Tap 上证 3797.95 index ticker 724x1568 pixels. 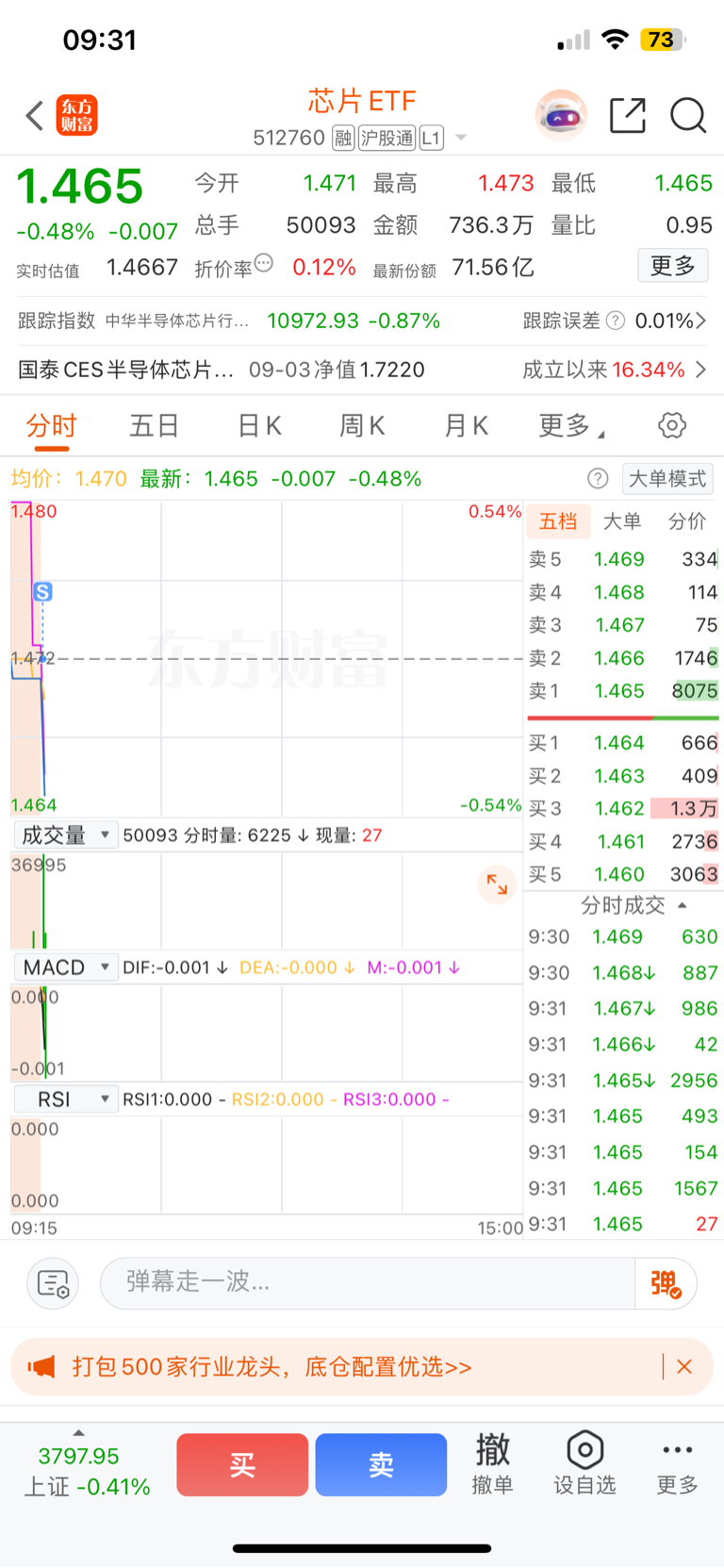[87, 1471]
